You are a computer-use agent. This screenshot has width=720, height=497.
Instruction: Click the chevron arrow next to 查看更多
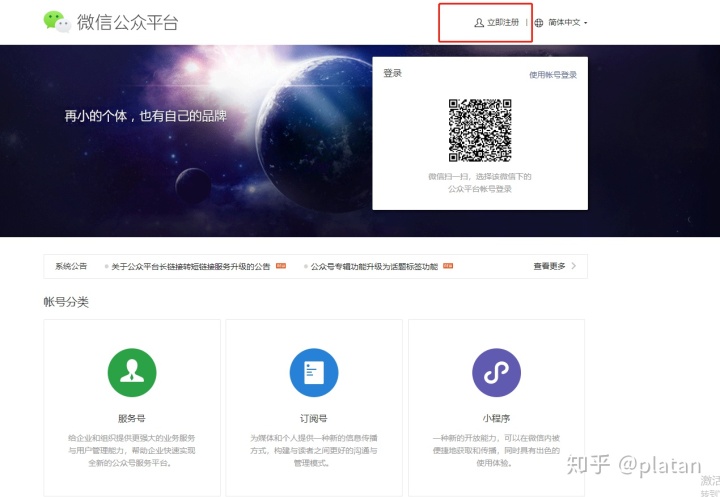point(574,265)
